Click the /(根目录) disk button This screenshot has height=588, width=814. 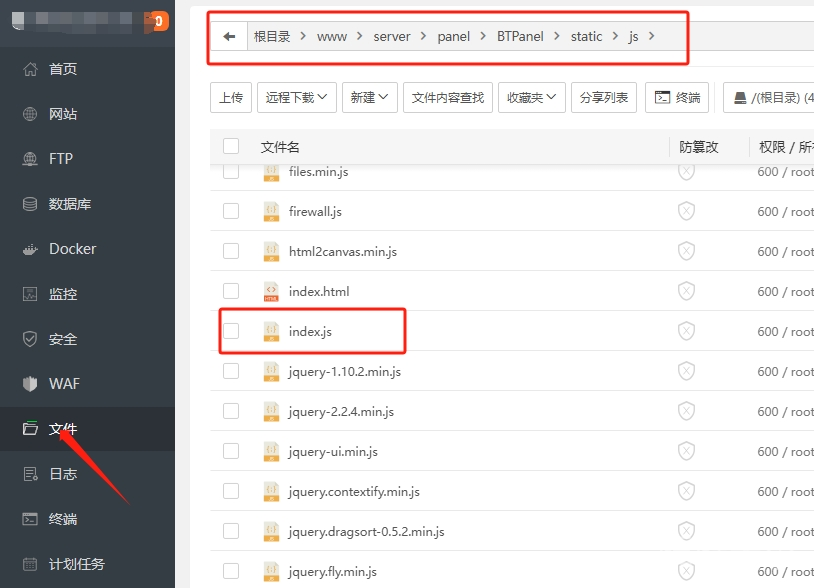point(769,98)
